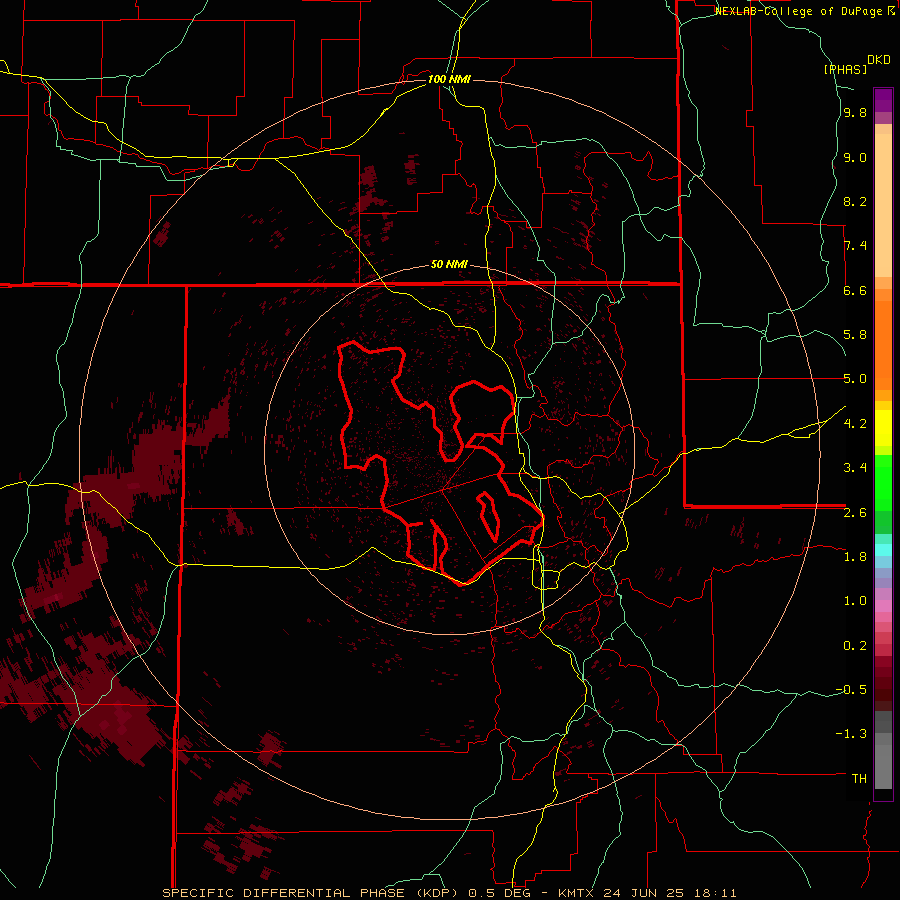Click the 1.8 value on the scale

(855, 557)
